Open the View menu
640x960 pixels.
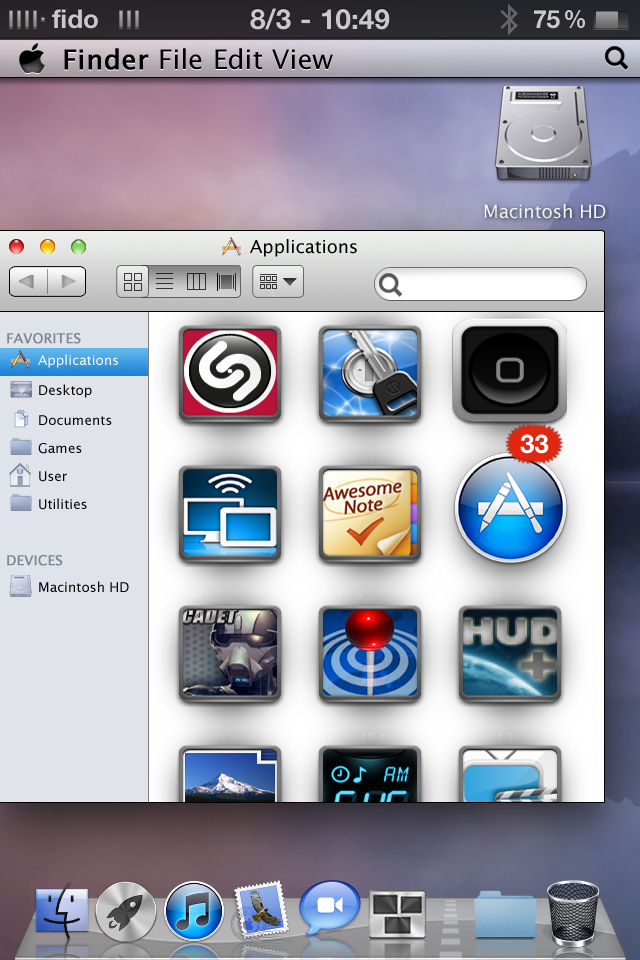[x=303, y=60]
